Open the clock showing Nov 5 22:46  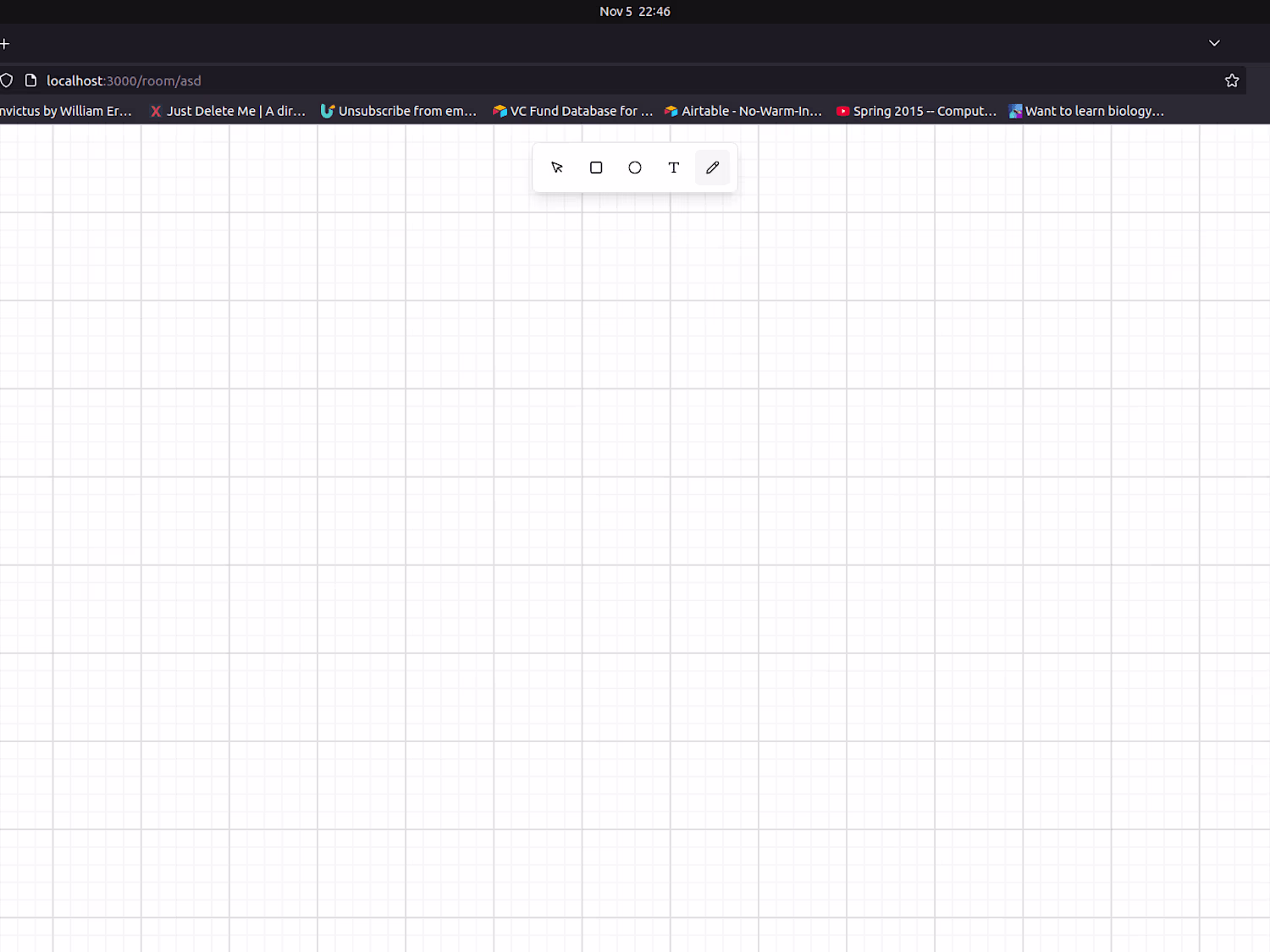[635, 11]
